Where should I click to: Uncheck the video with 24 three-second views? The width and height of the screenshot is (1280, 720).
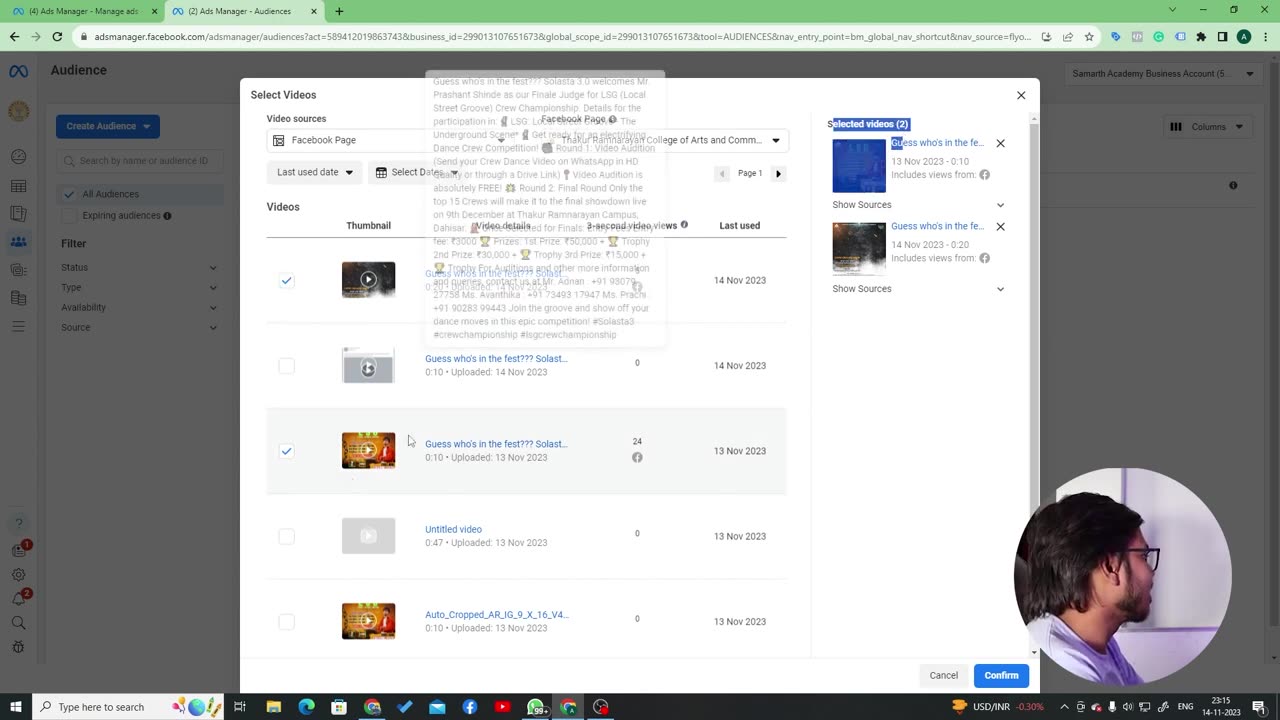point(286,451)
